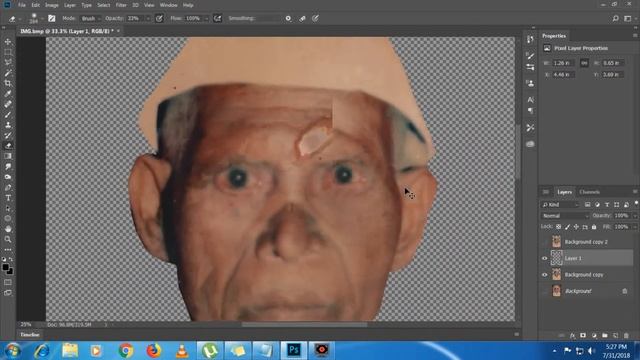Click the background color swatch

tap(10, 271)
